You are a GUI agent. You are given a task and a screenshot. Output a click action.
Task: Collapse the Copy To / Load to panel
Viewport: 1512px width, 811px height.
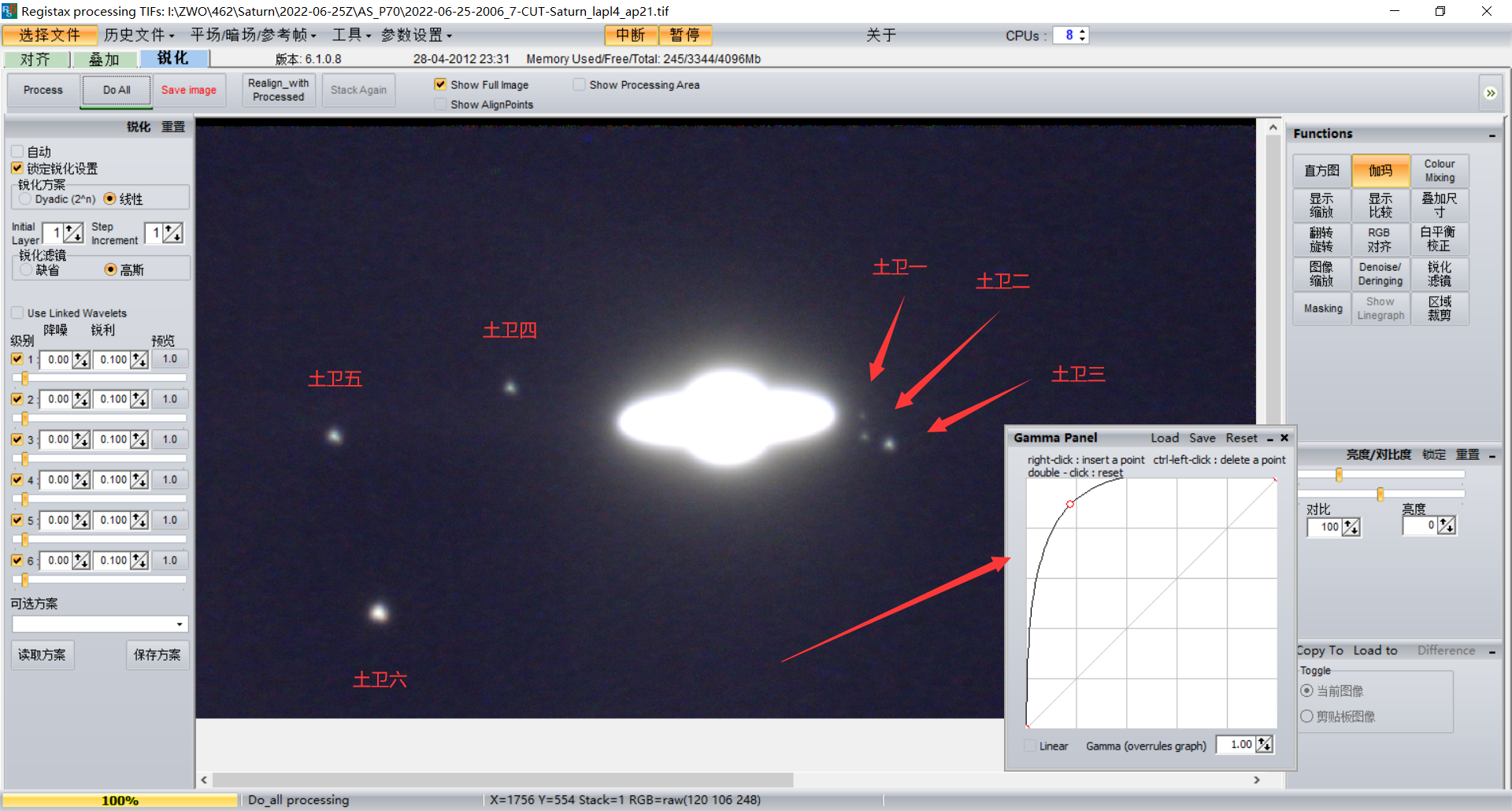1492,651
